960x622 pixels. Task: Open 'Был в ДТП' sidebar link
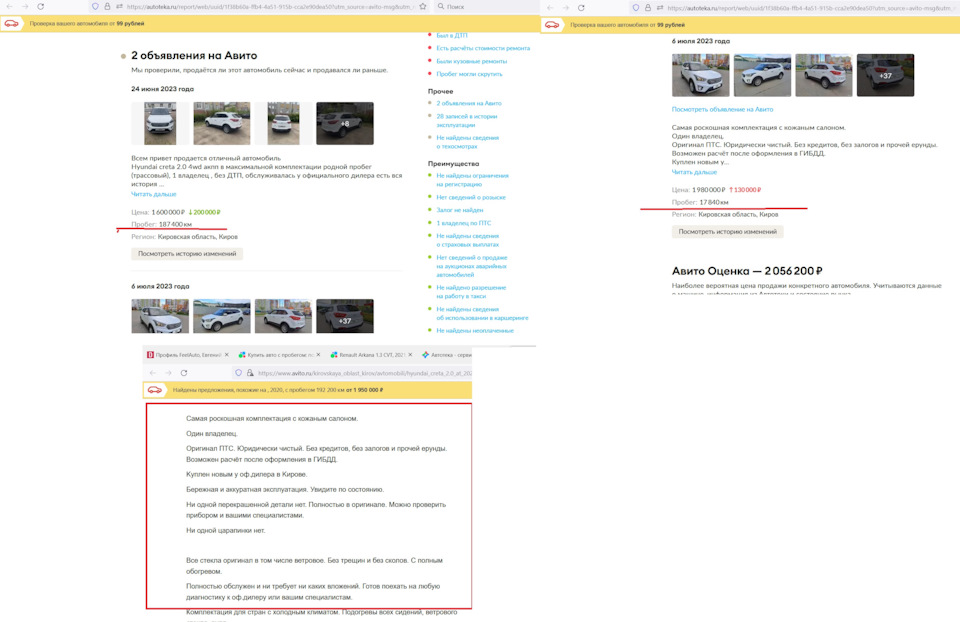pyautogui.click(x=452, y=36)
